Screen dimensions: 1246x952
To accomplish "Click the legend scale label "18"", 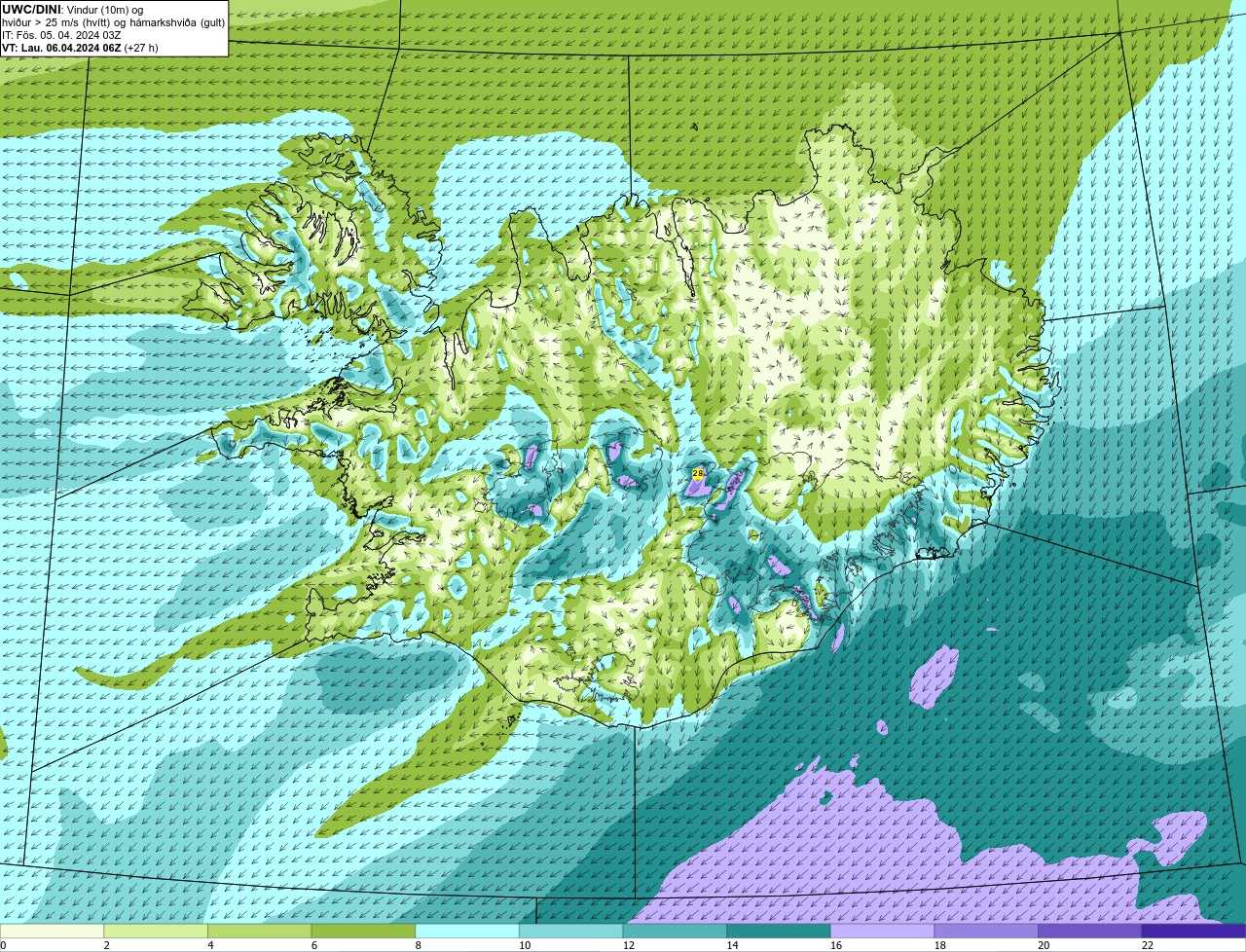I will [939, 945].
